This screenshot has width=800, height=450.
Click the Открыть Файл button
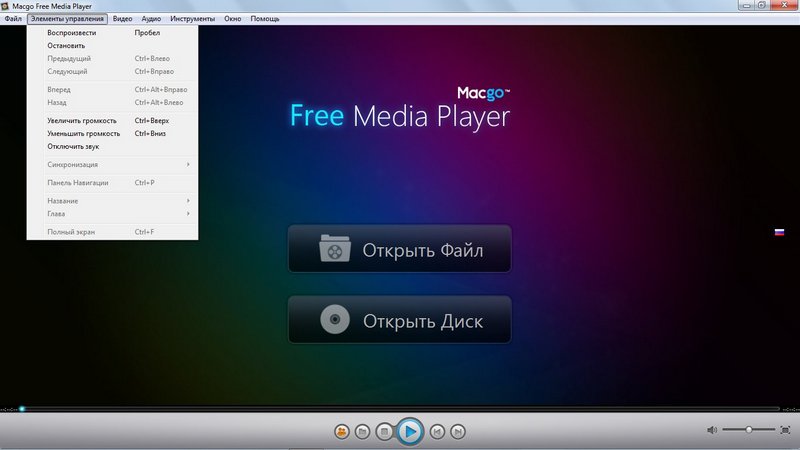click(399, 249)
